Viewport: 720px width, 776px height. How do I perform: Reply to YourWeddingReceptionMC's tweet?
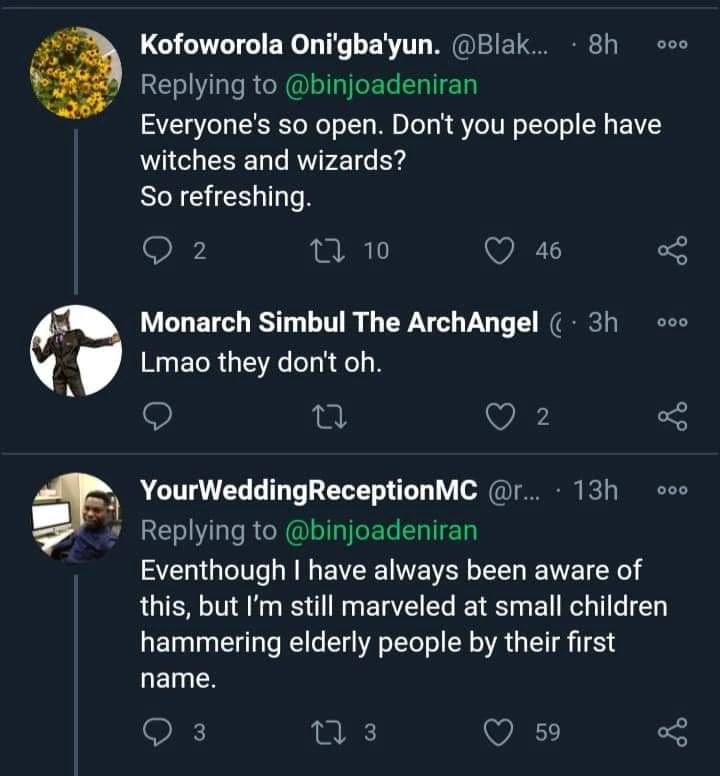(x=158, y=733)
